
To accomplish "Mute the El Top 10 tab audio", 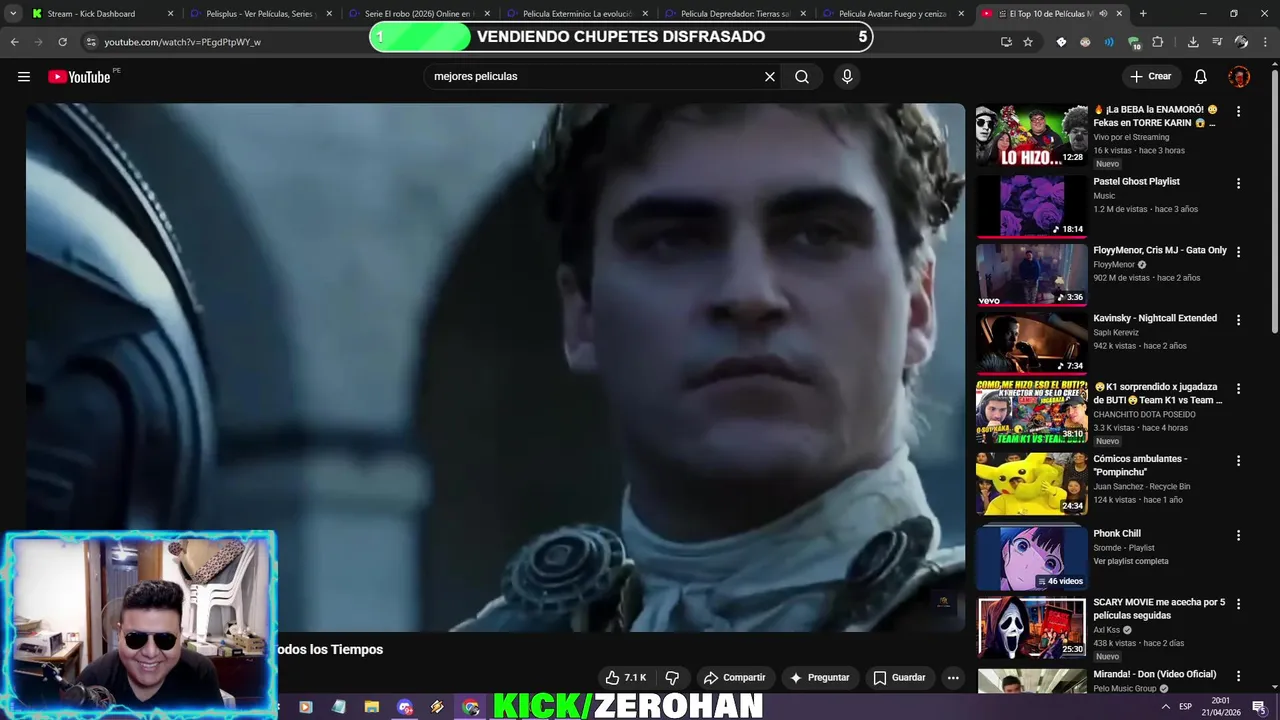I will tap(1102, 14).
